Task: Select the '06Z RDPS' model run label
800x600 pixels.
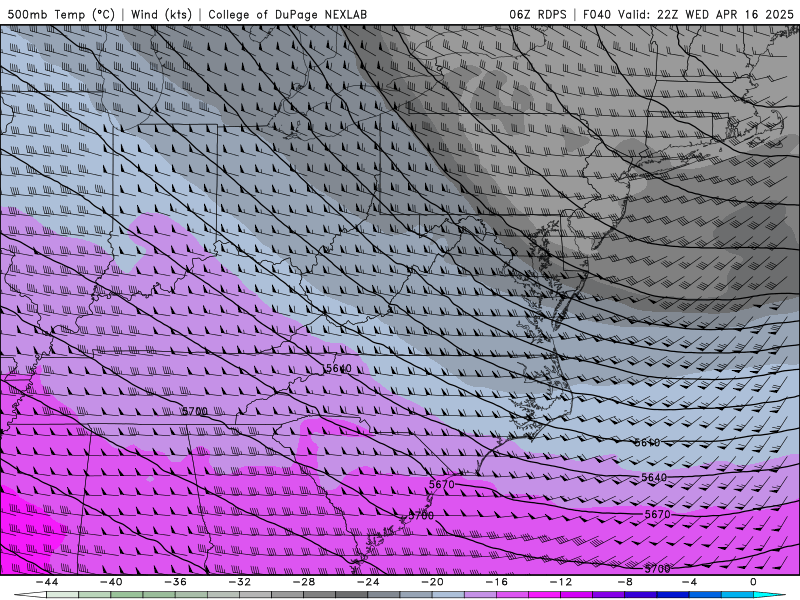Action: (537, 14)
